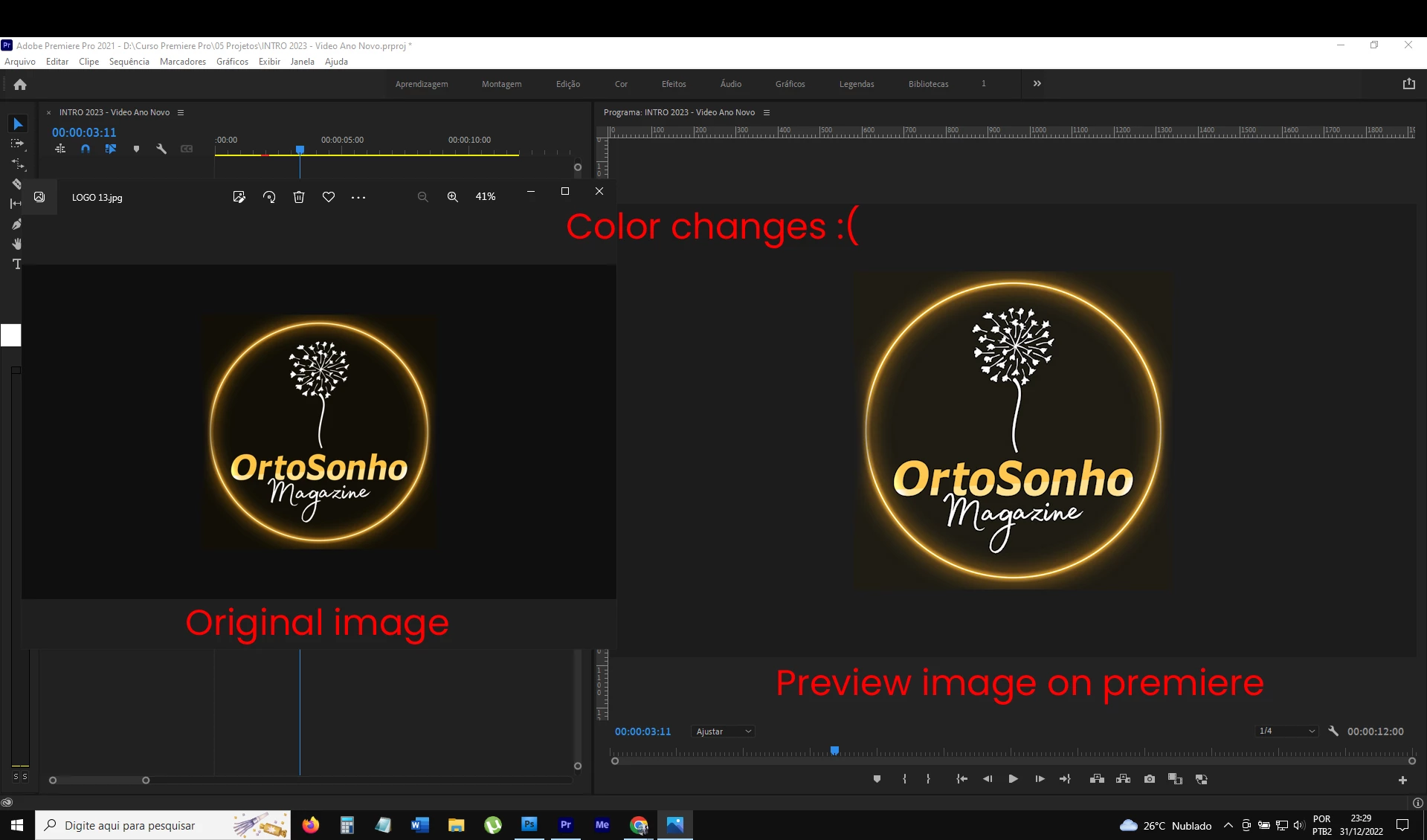The image size is (1427, 840).
Task: Click the Premiere home icon
Action: (x=20, y=84)
